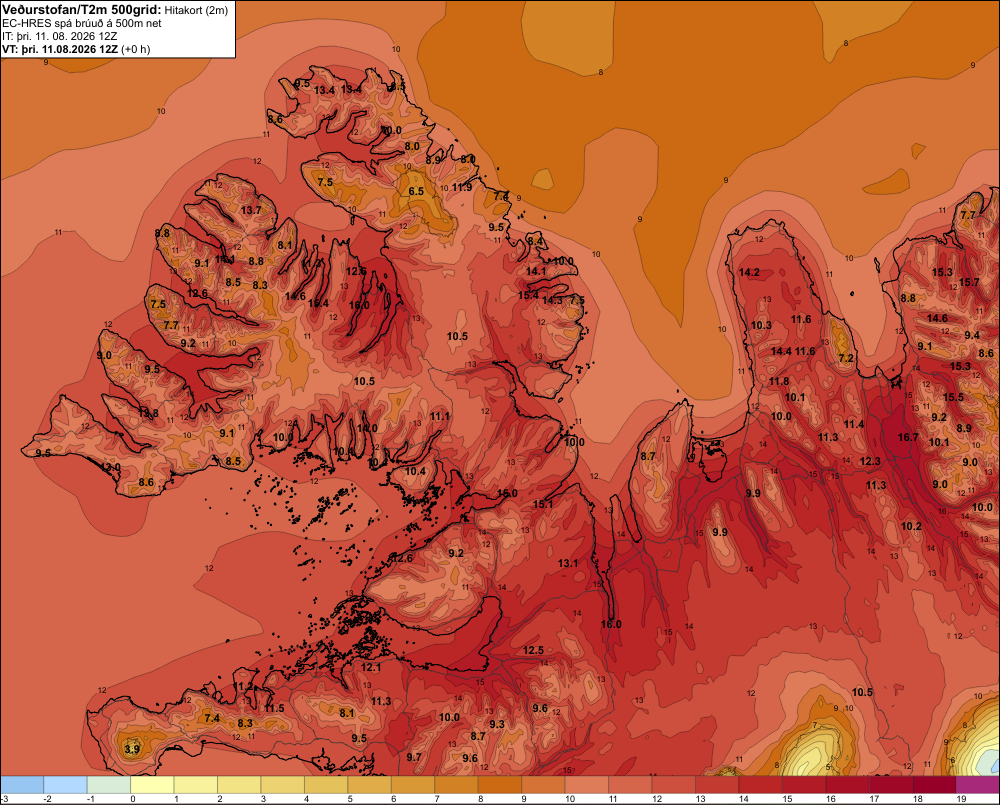Click the EC-HRES model description text
1000x805 pixels.
(82, 23)
